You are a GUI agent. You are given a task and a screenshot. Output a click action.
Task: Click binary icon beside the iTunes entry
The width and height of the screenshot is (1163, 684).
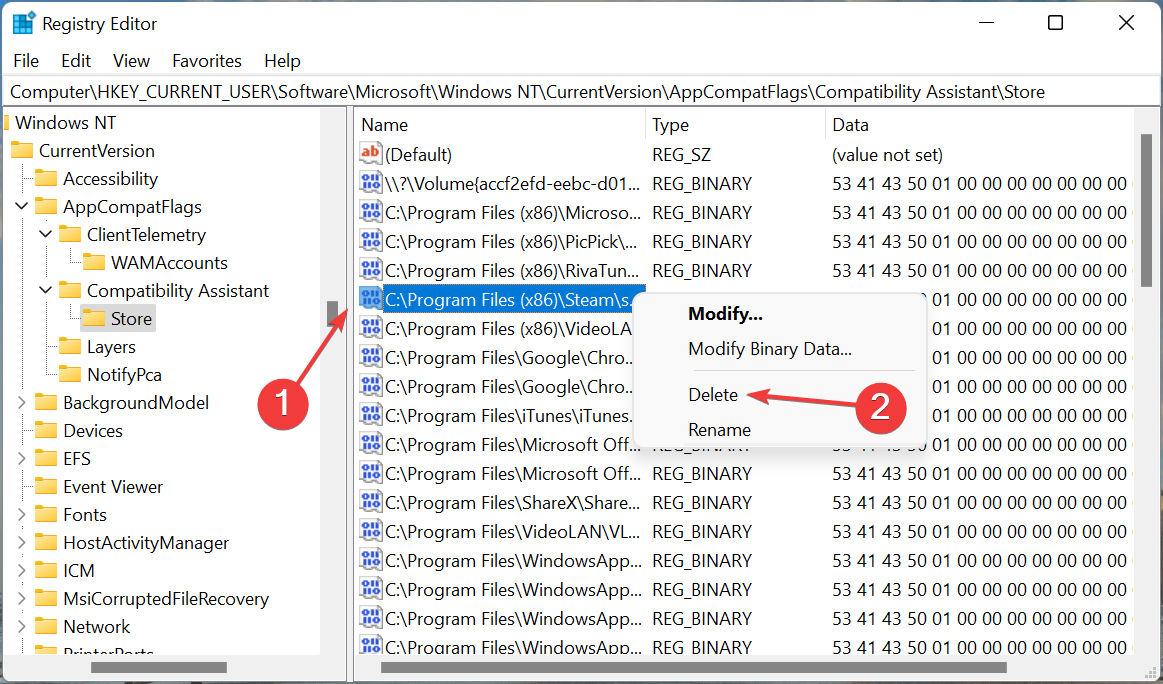click(370, 415)
